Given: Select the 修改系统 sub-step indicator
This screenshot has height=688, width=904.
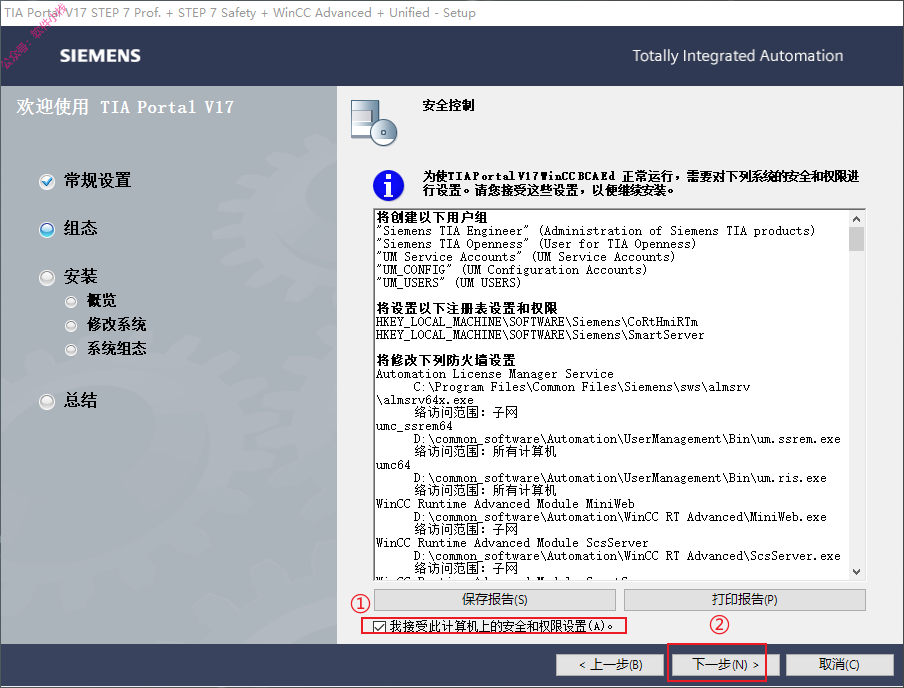Looking at the screenshot, I should pos(71,325).
